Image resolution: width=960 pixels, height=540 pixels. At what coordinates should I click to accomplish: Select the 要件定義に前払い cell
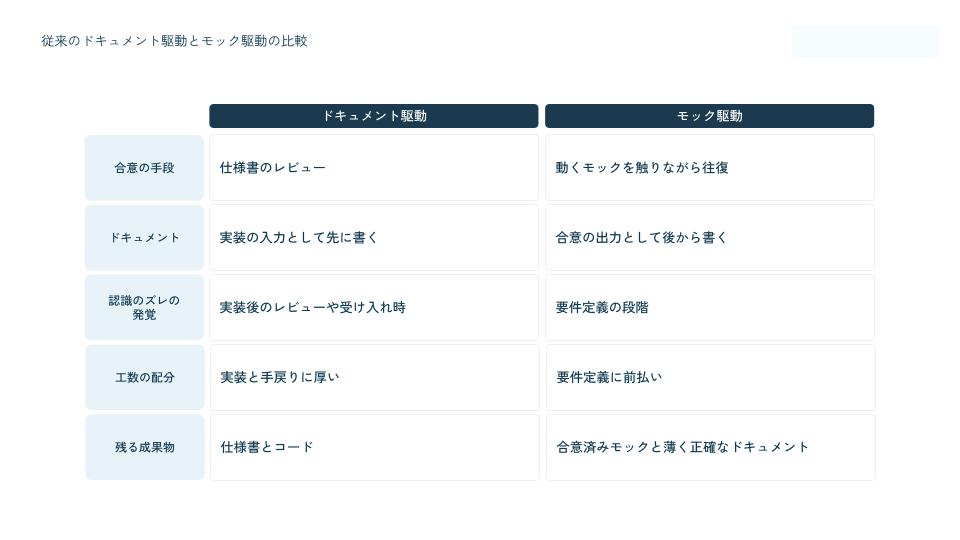(710, 377)
